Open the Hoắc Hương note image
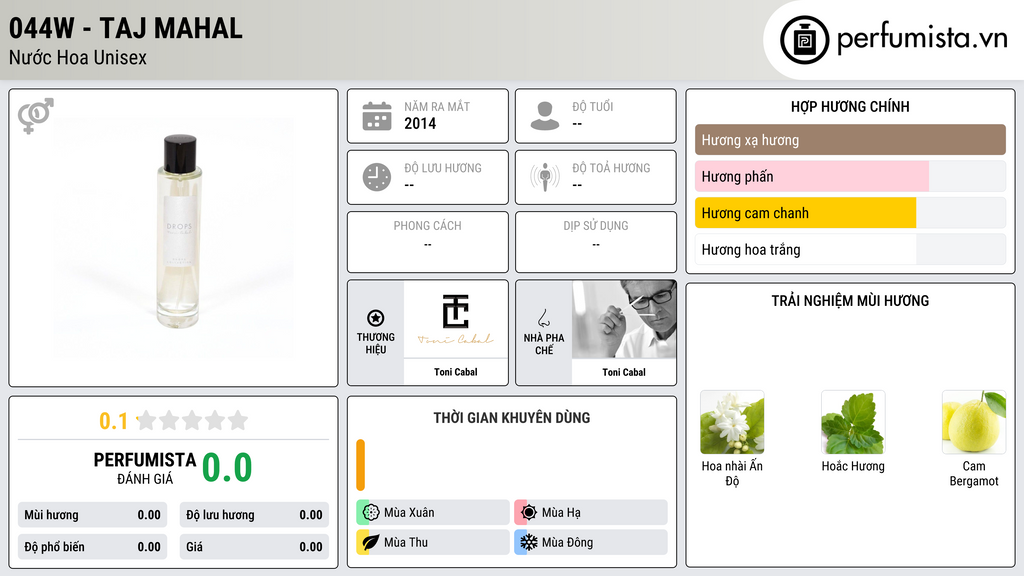The image size is (1024, 576). [853, 422]
